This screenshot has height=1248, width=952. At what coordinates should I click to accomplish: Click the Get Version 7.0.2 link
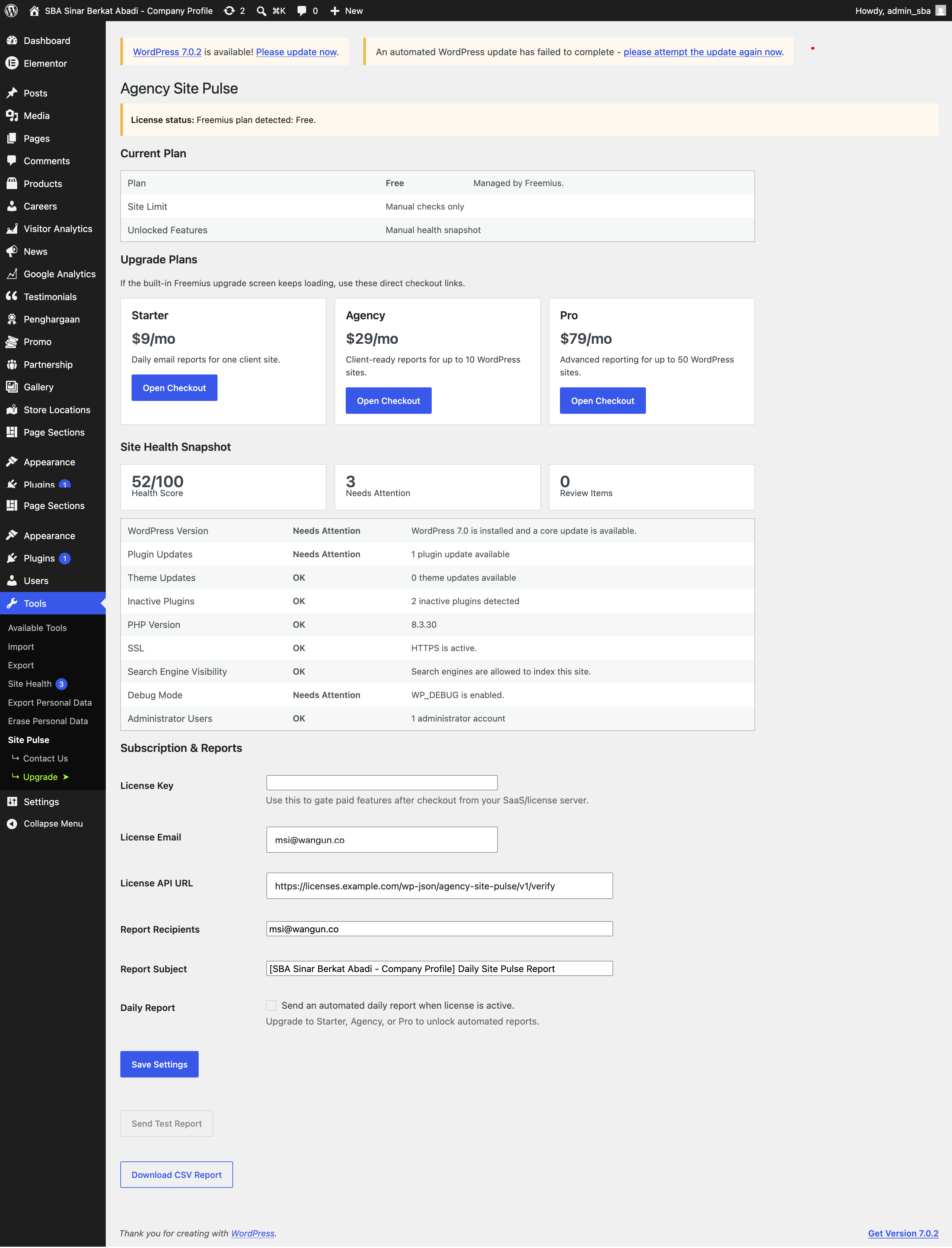[903, 1233]
